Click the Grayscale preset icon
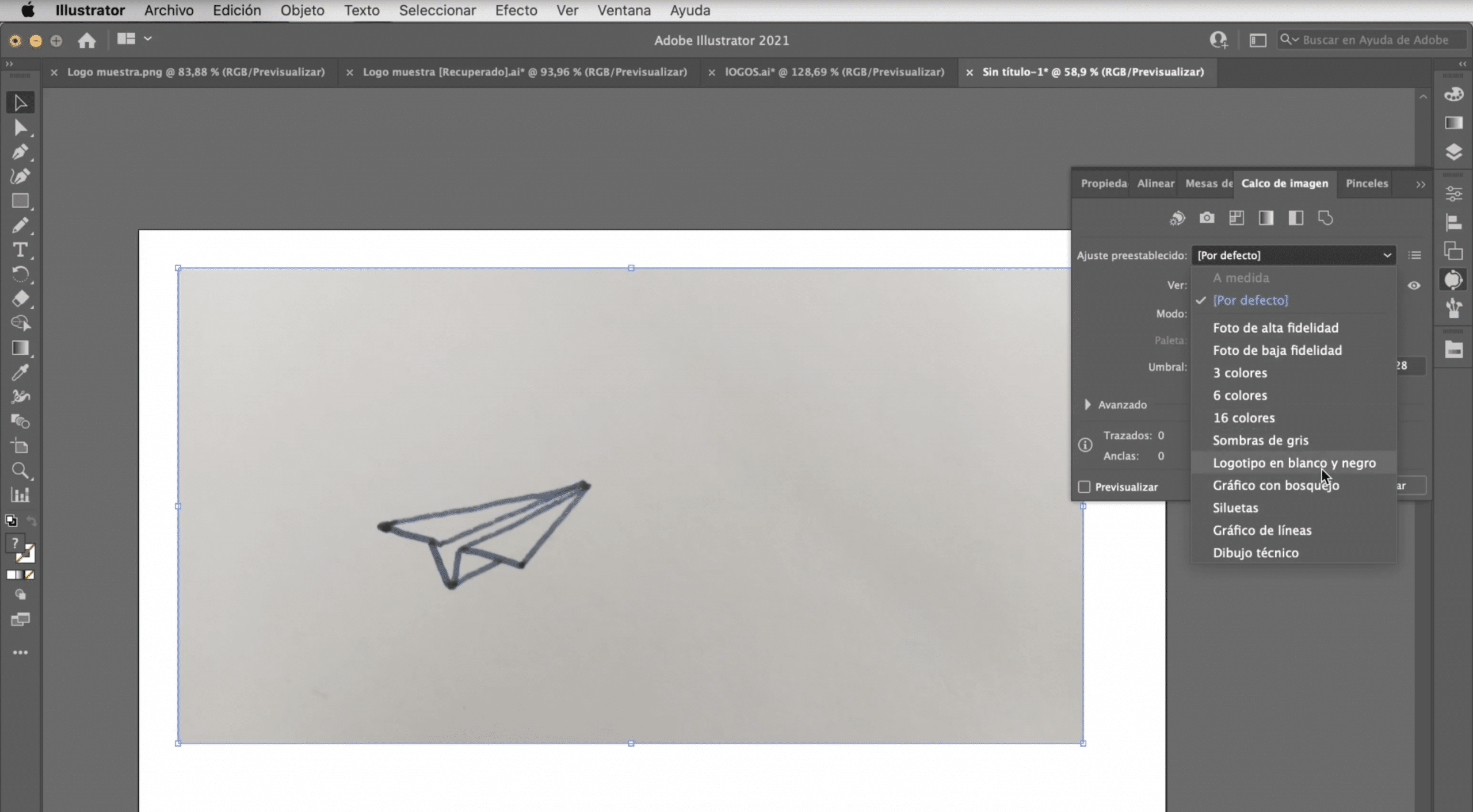Image resolution: width=1473 pixels, height=812 pixels. click(1266, 218)
